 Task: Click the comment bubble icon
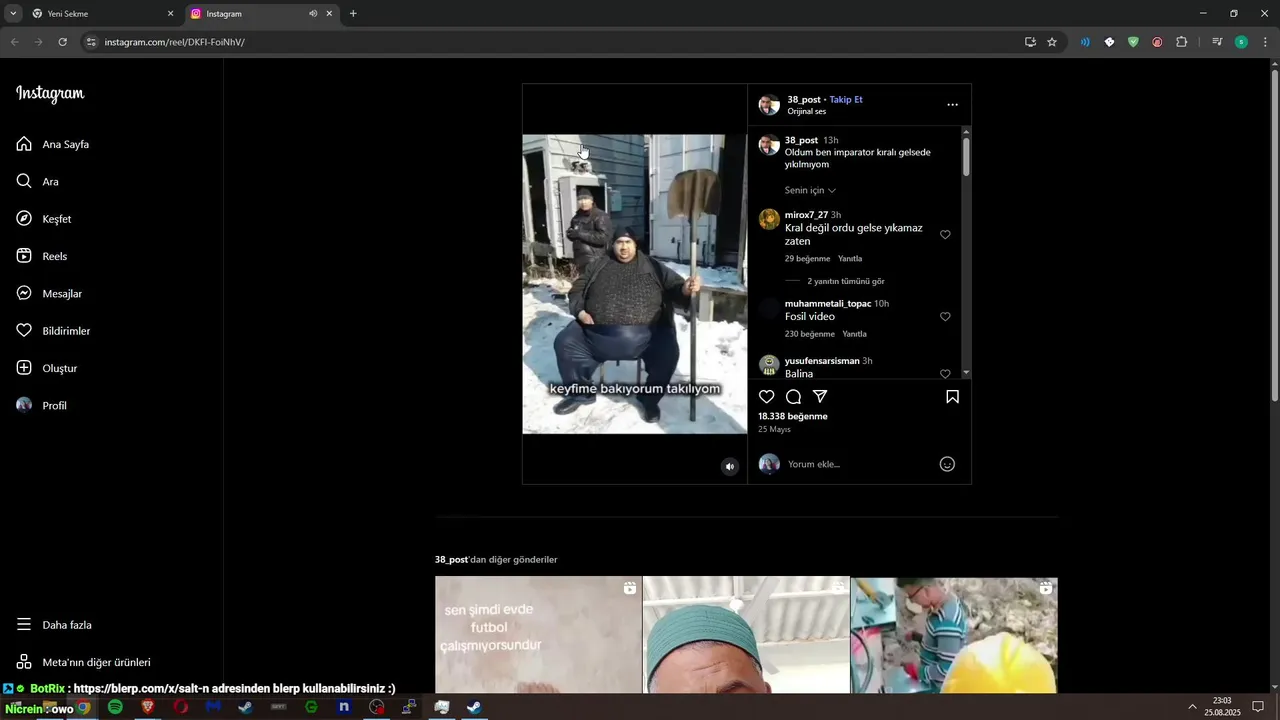pos(793,397)
